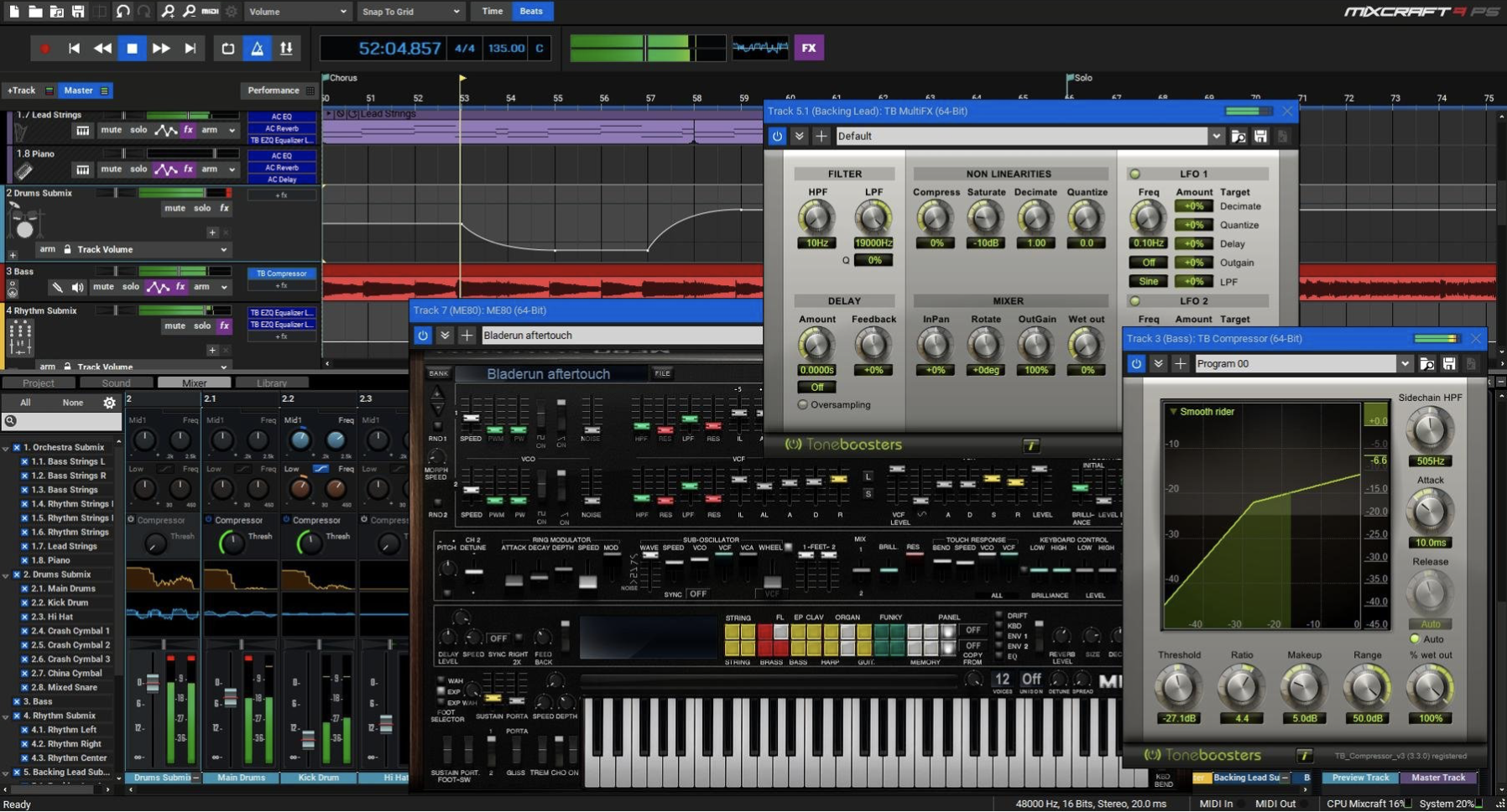Start recording with the red record button
The image size is (1507, 812).
tap(45, 49)
